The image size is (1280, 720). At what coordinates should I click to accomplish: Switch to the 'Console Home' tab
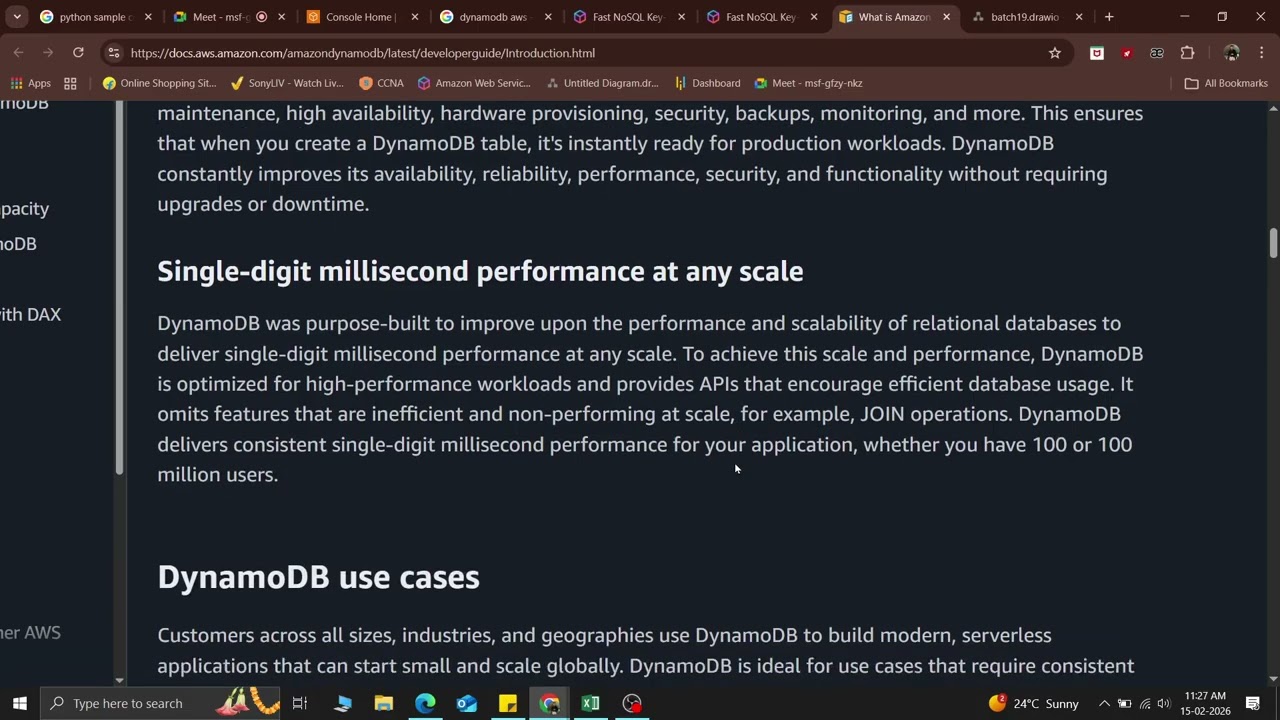pos(361,17)
